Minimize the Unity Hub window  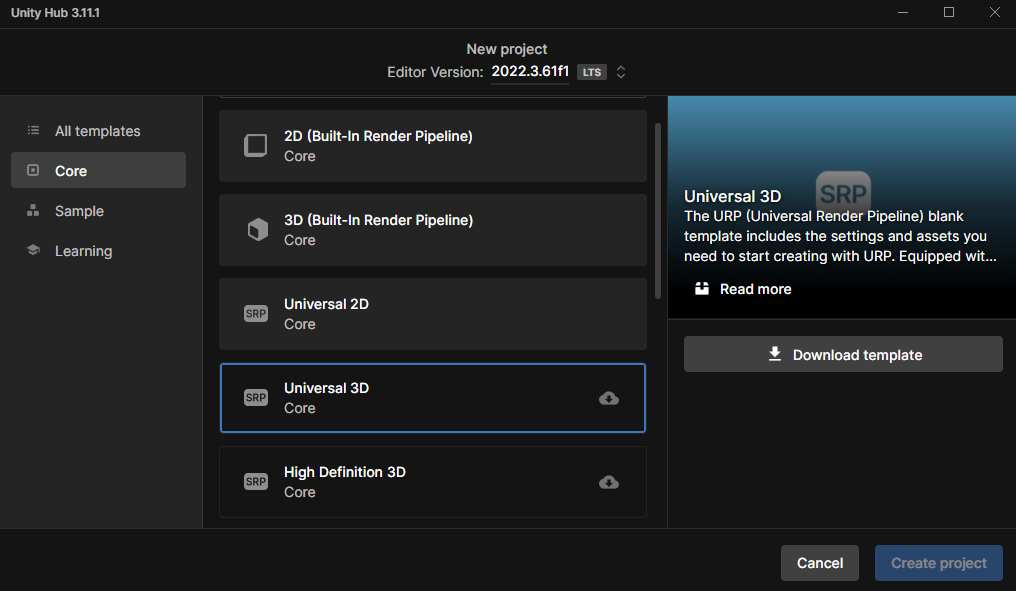coord(903,12)
